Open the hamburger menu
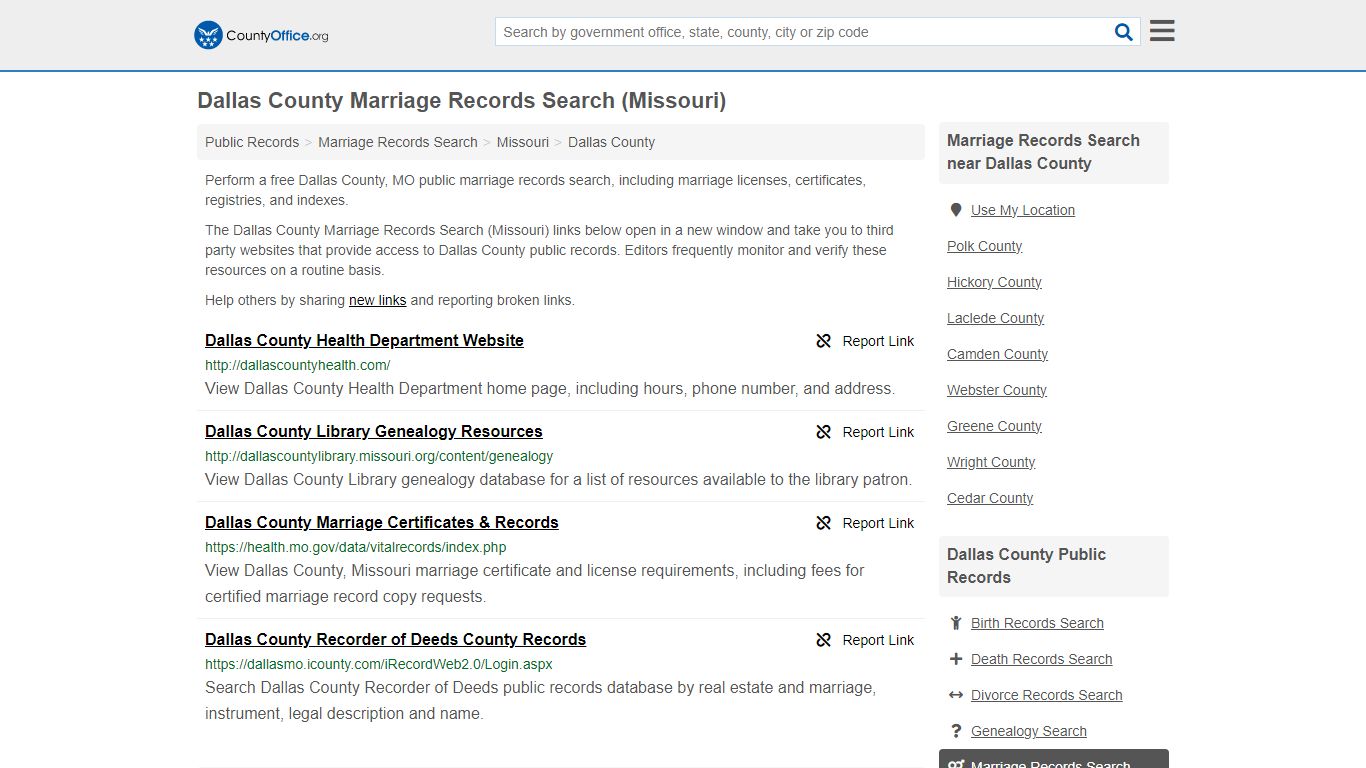The height and width of the screenshot is (768, 1366). (x=1162, y=31)
